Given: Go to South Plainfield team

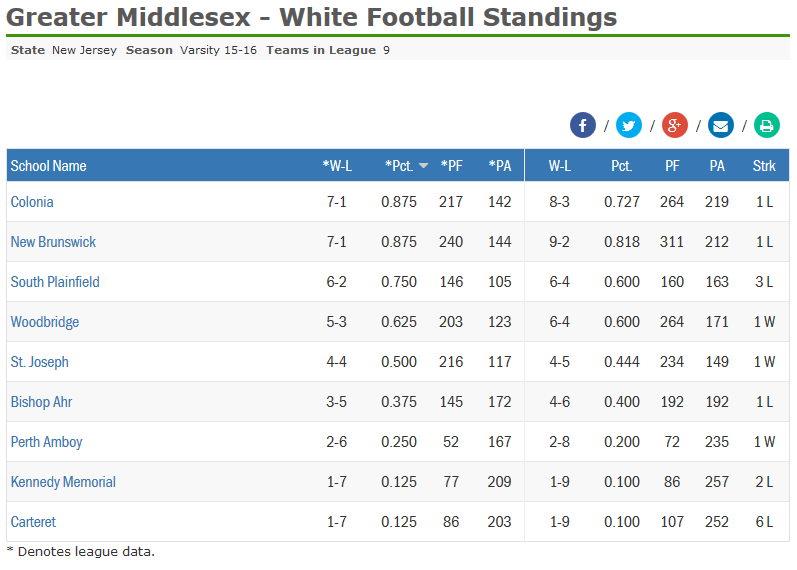Looking at the screenshot, I should 55,282.
